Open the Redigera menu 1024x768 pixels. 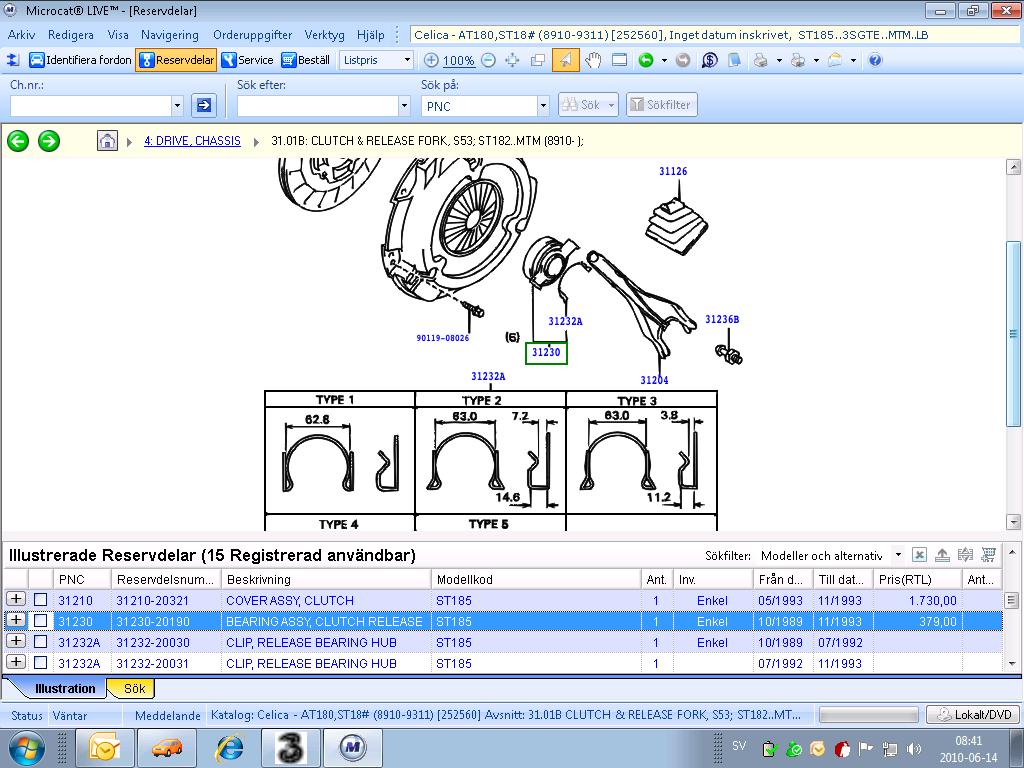71,35
